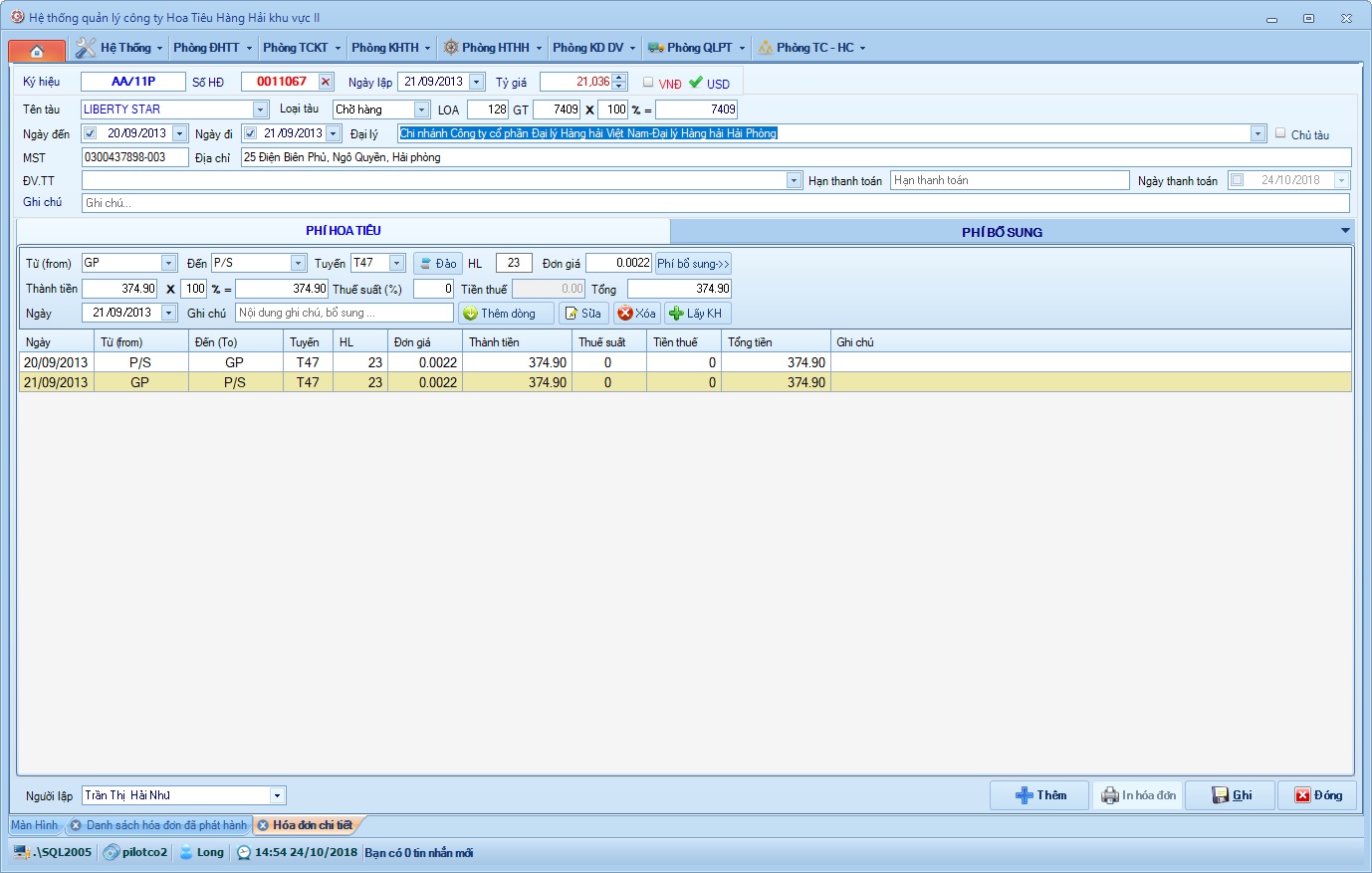Enable the Chủ tàu checkbox
Screen dimensions: 1372x873
tap(1280, 133)
